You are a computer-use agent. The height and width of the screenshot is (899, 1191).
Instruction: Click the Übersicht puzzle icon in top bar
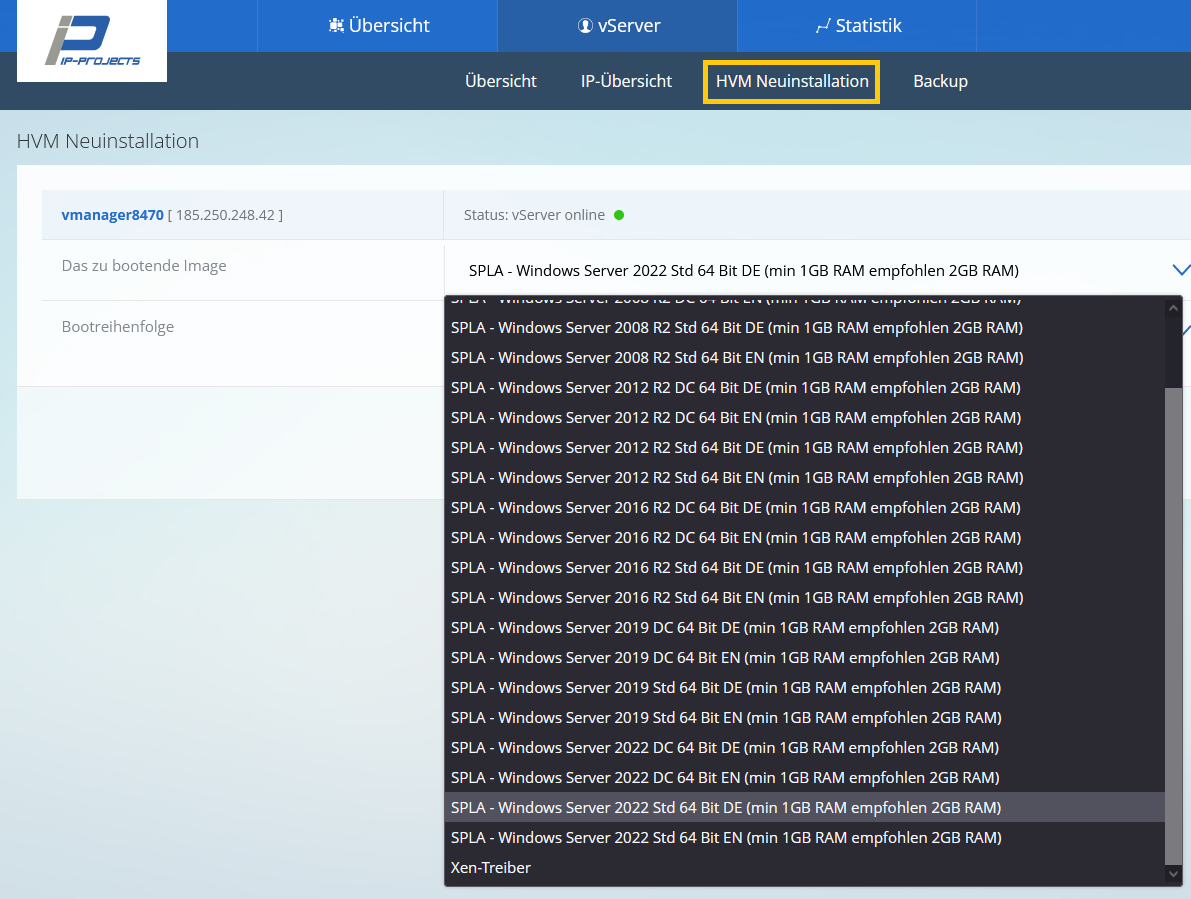click(x=336, y=26)
